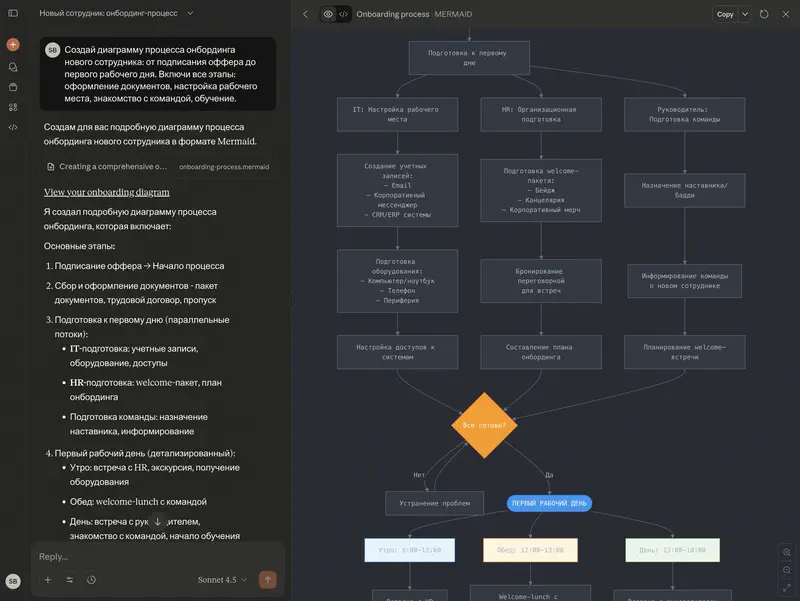Zoom the diagram with the magnifier plus icon
The width and height of the screenshot is (800, 601).
(x=786, y=552)
